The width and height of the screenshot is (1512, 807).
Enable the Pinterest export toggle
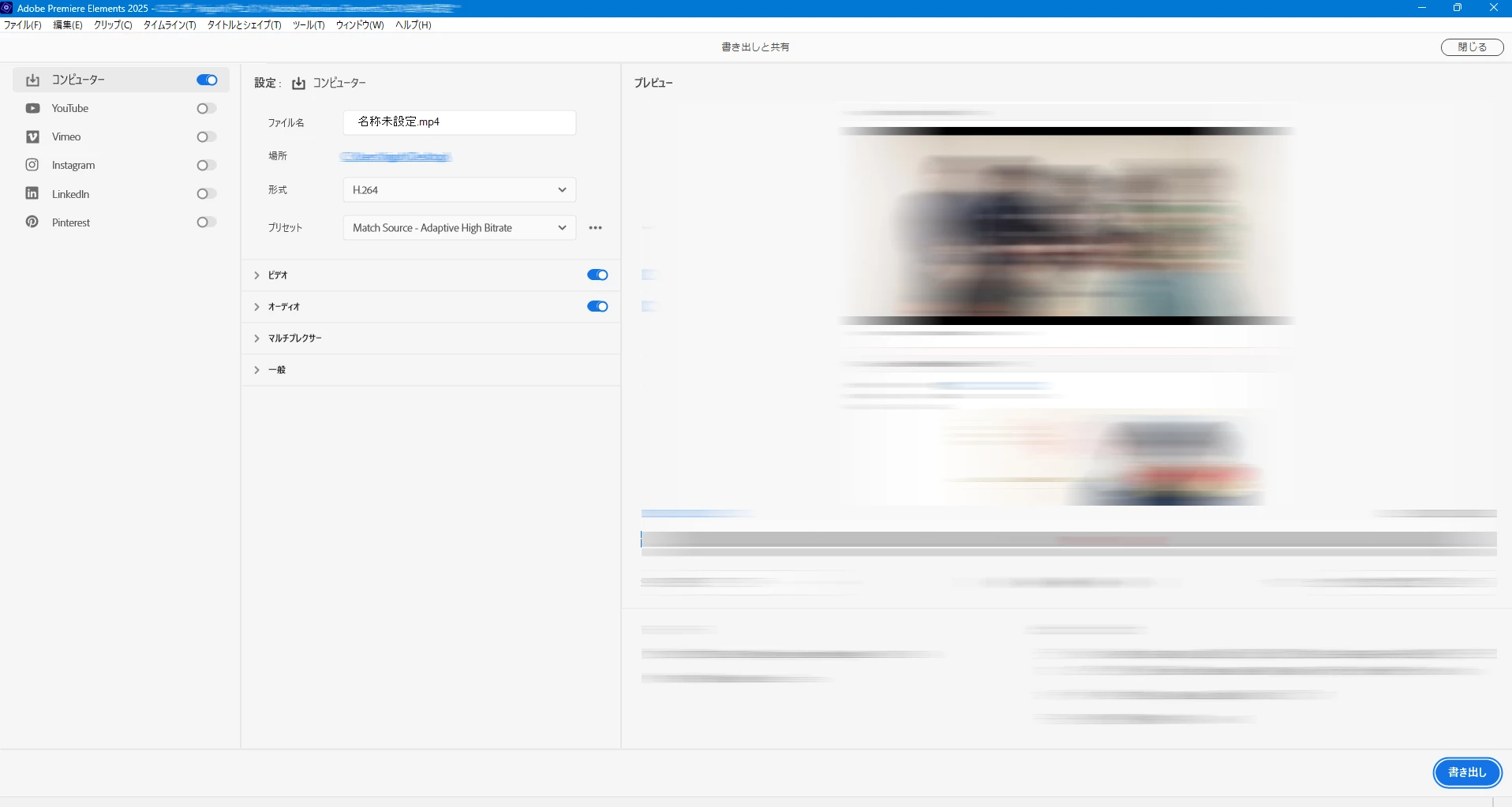tap(207, 222)
